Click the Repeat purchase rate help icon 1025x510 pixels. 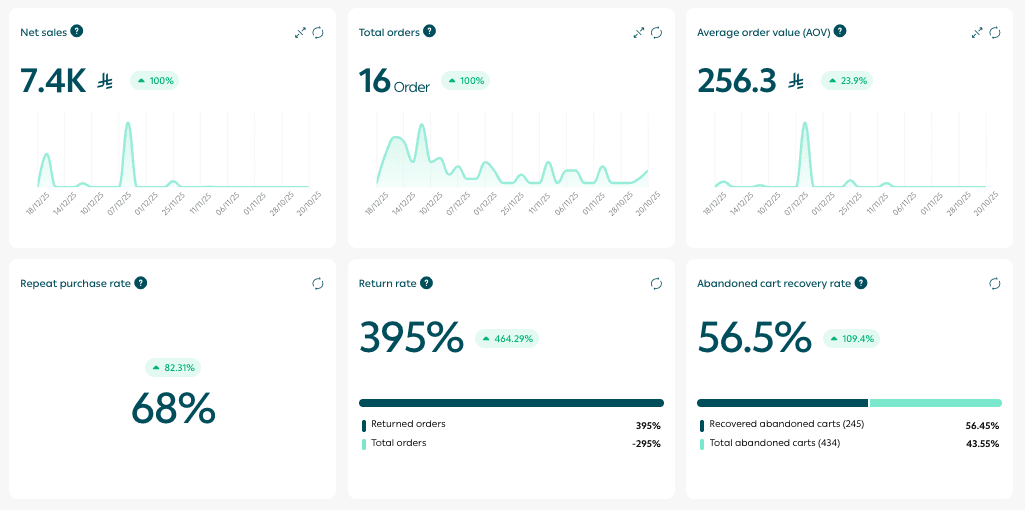pos(141,283)
